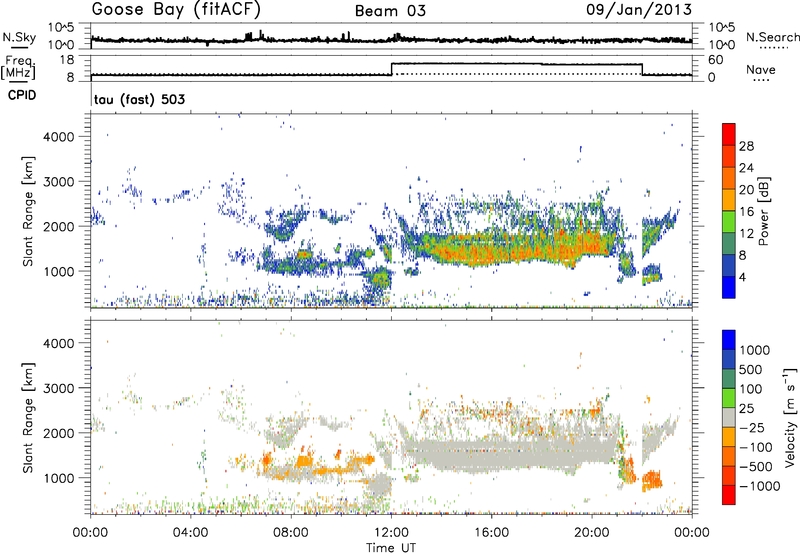
Task: Click the bright blue bottom Power colorbar segment
Action: (729, 287)
